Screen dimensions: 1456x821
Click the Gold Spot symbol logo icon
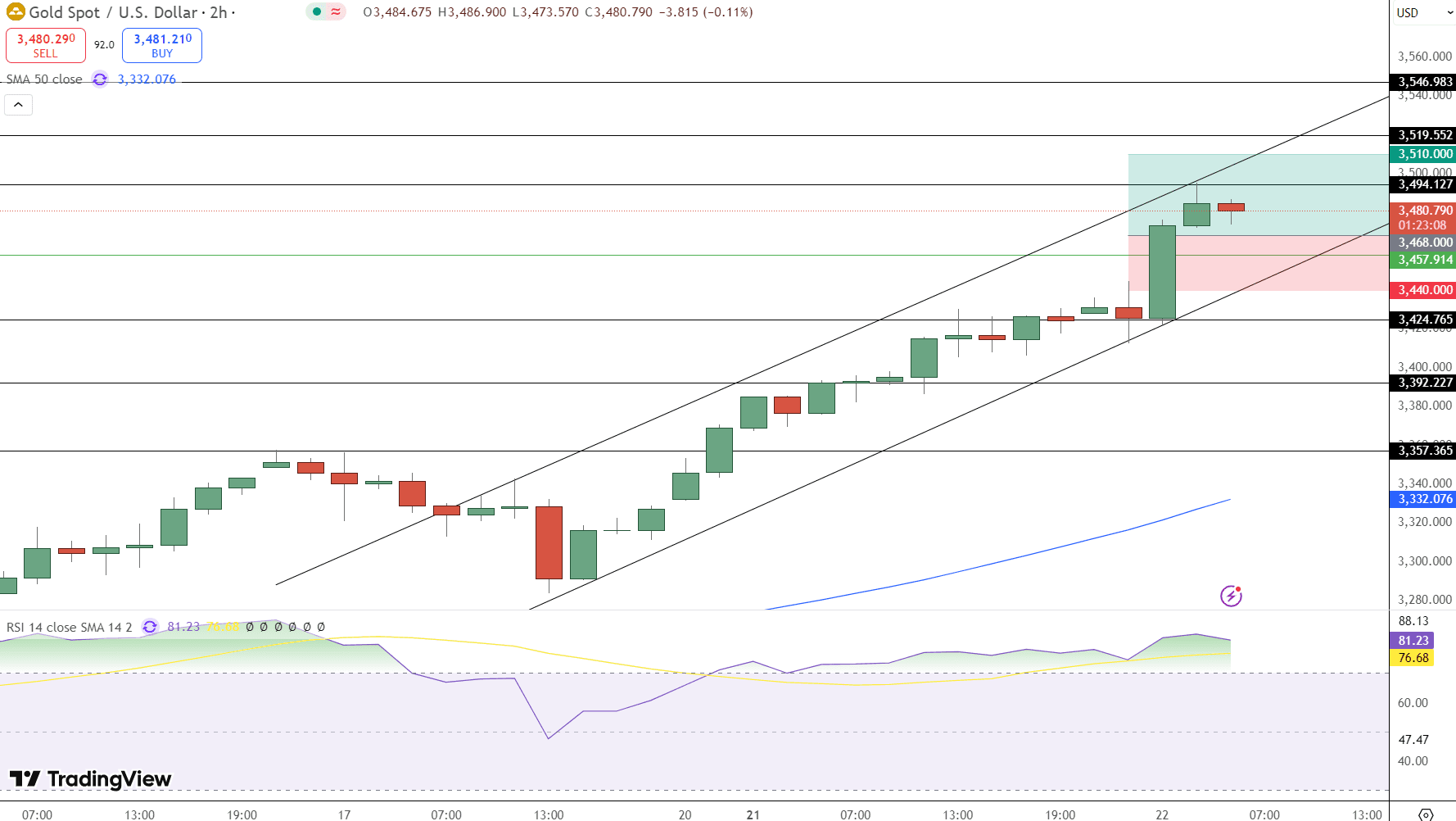16,12
